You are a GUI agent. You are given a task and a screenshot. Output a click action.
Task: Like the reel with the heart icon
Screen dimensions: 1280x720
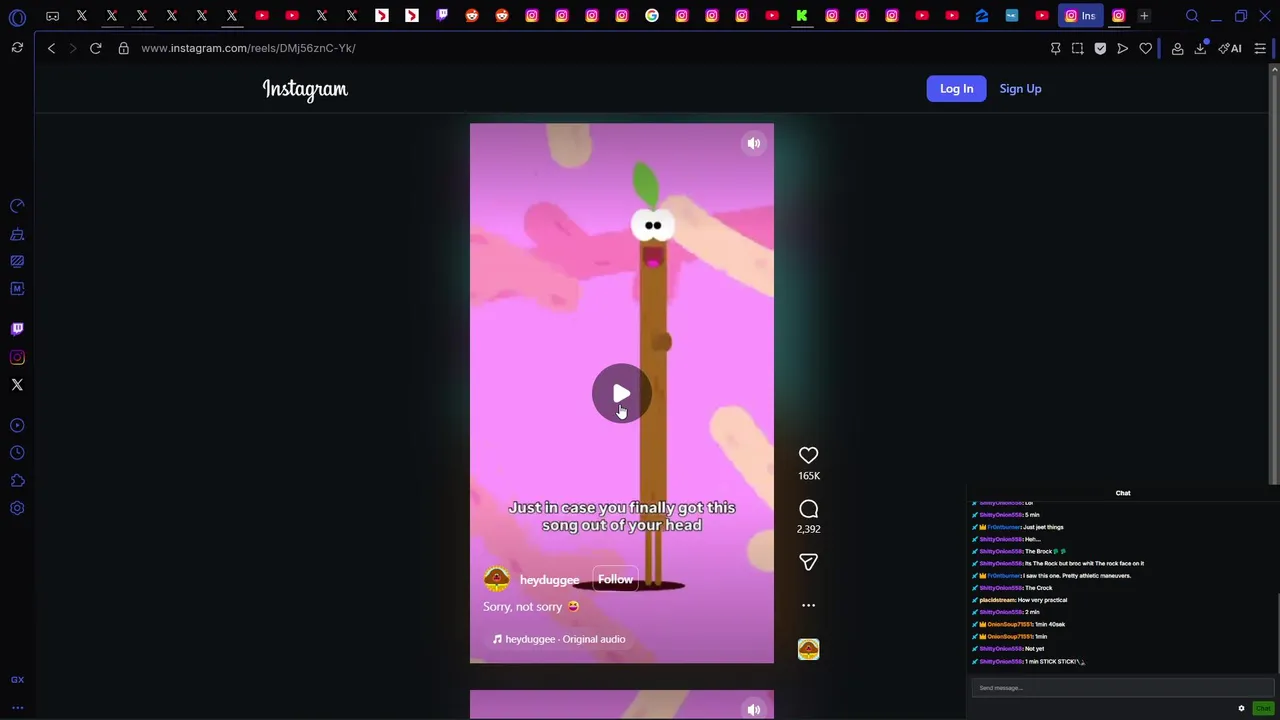[x=808, y=455]
